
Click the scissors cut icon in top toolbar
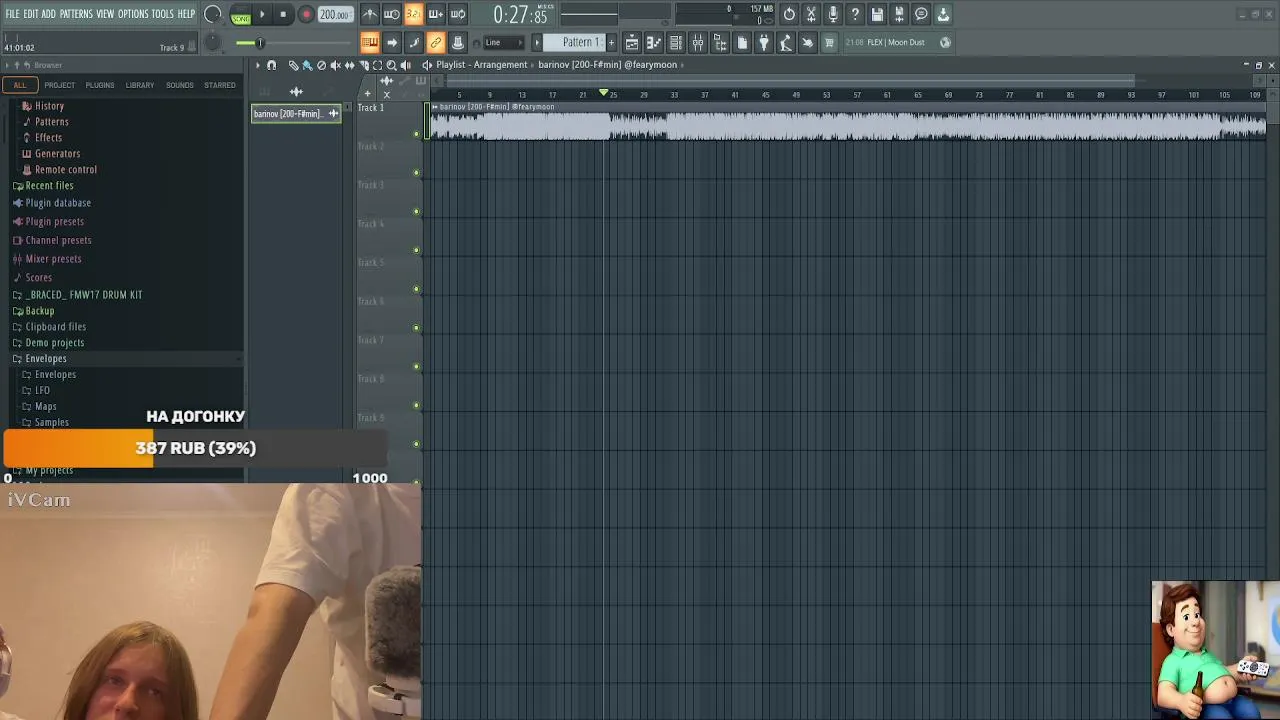click(811, 14)
